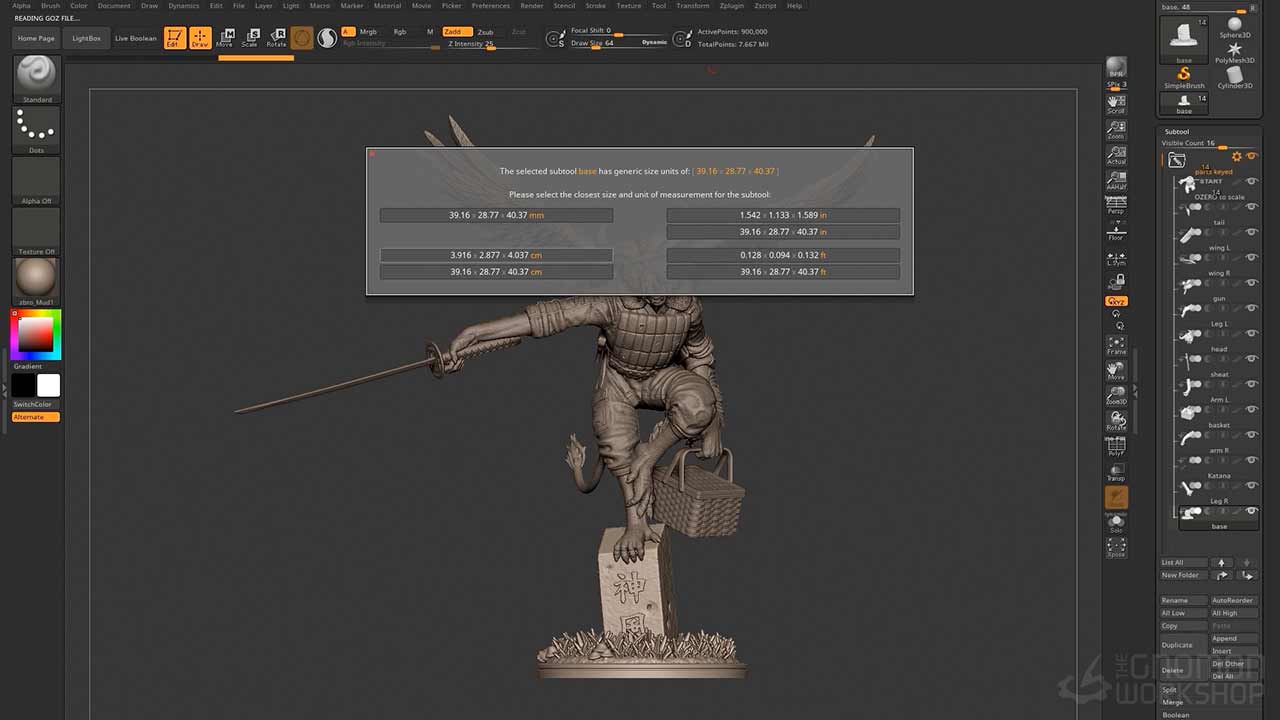The height and width of the screenshot is (720, 1280).
Task: Hide the Katana subtool with eye icon
Action: (1251, 486)
